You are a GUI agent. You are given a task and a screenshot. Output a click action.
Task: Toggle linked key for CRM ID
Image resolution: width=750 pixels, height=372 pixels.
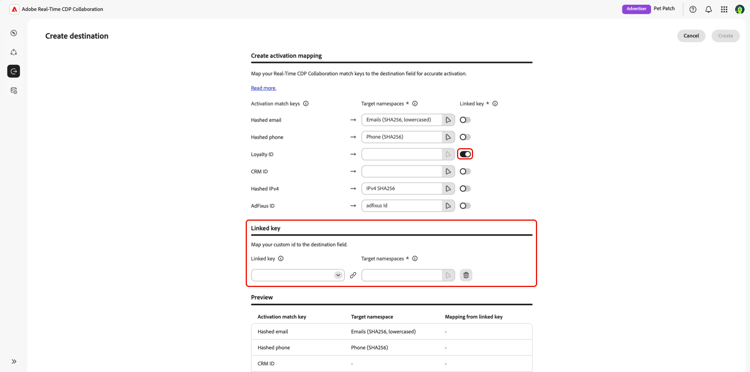click(465, 171)
